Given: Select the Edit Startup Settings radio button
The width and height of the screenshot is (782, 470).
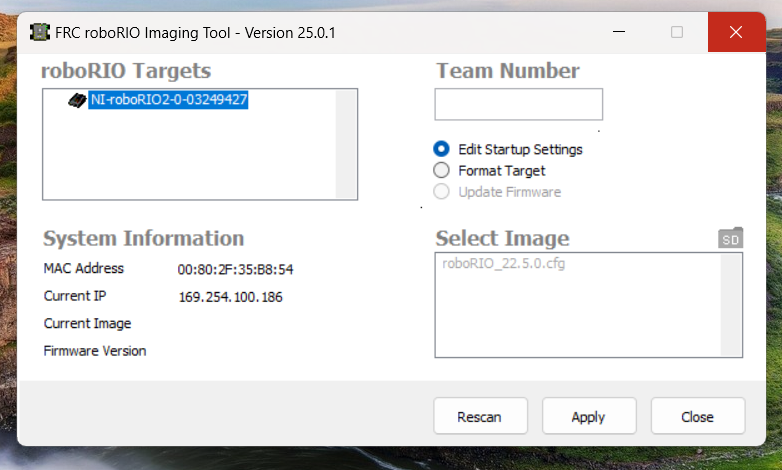Looking at the screenshot, I should click(442, 149).
